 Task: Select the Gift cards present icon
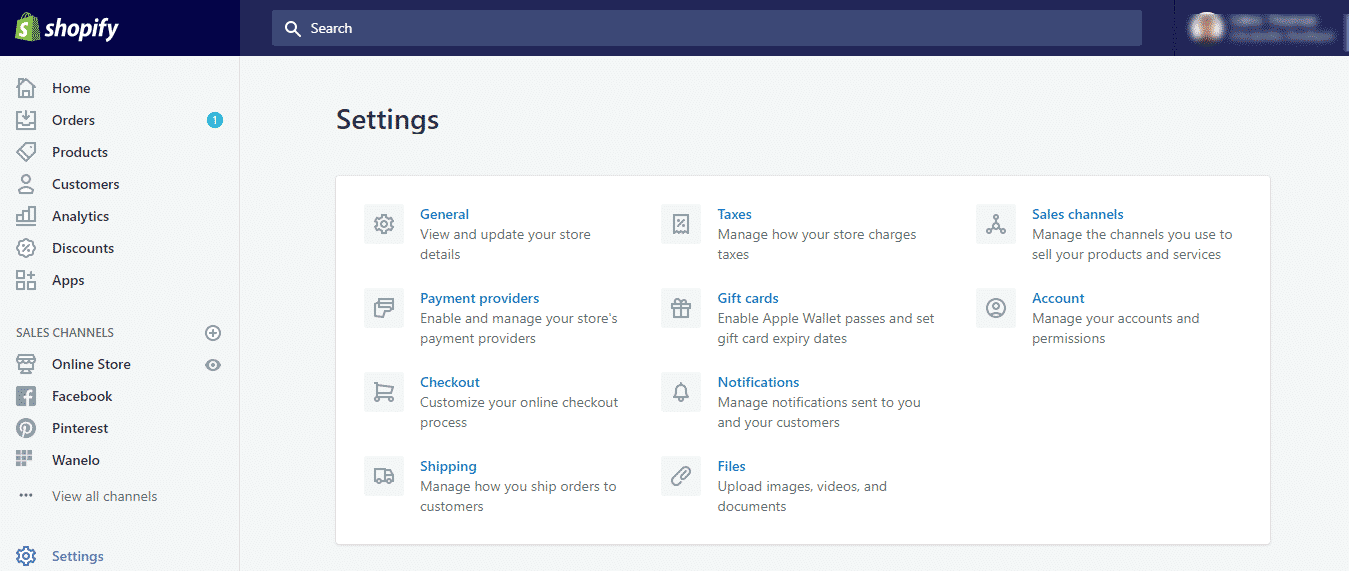point(681,308)
